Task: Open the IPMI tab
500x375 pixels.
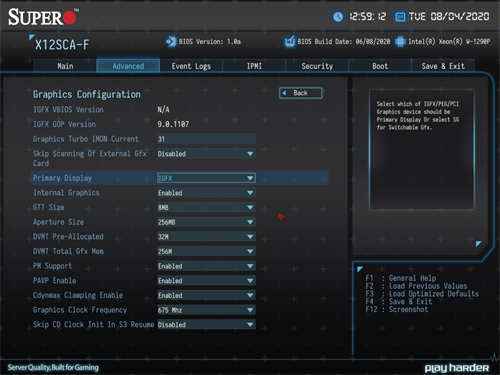Action: tap(254, 66)
